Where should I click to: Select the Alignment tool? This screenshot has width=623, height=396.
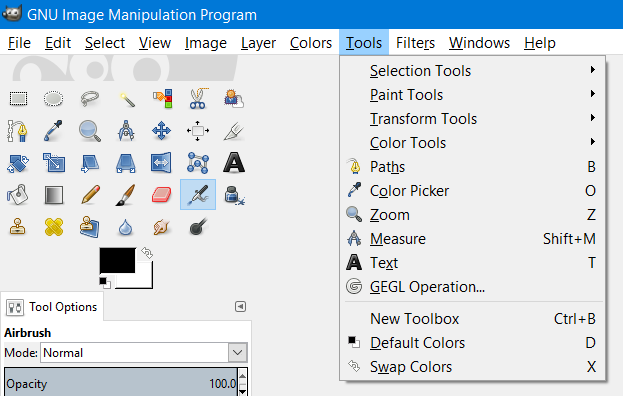click(198, 131)
